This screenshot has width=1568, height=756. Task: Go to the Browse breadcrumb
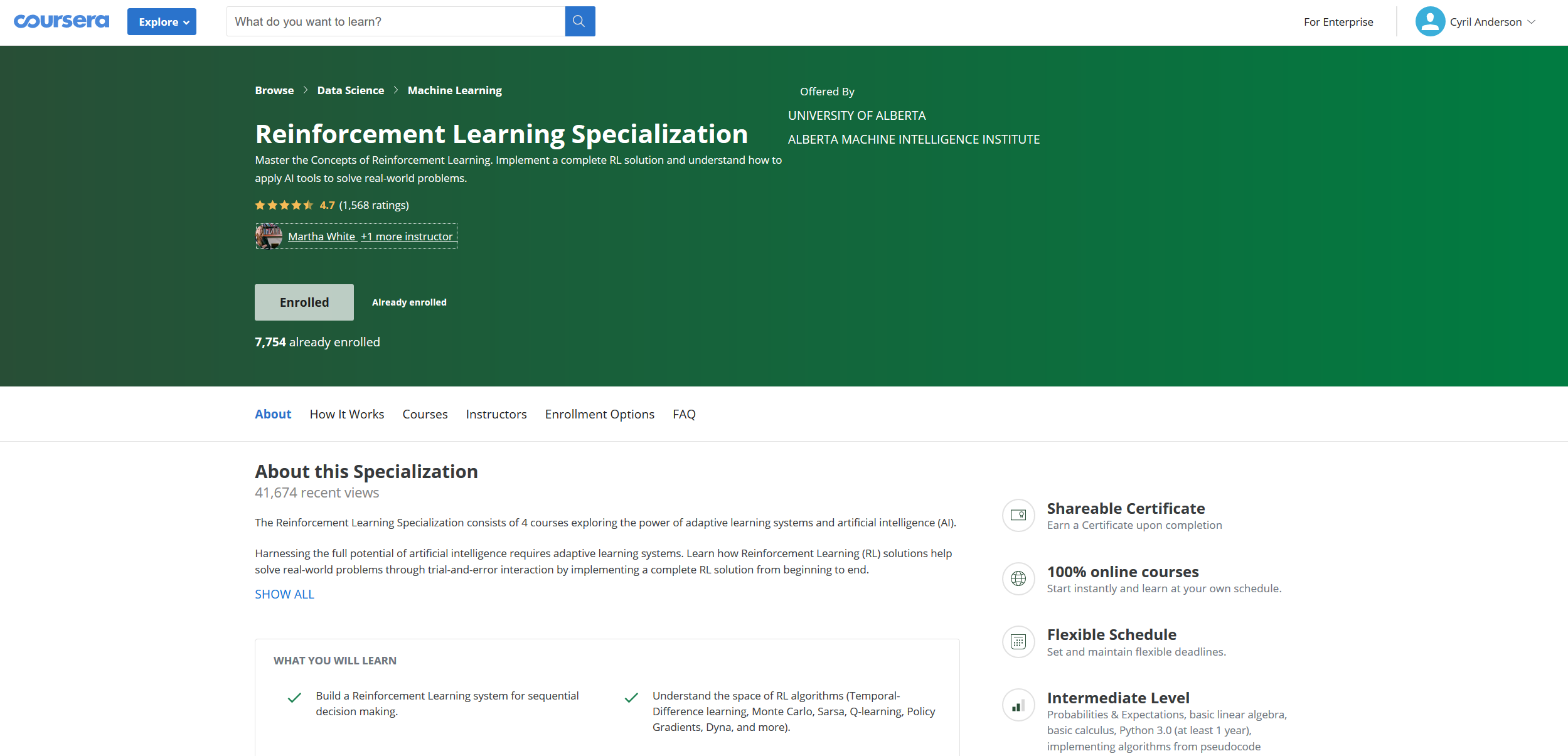274,90
